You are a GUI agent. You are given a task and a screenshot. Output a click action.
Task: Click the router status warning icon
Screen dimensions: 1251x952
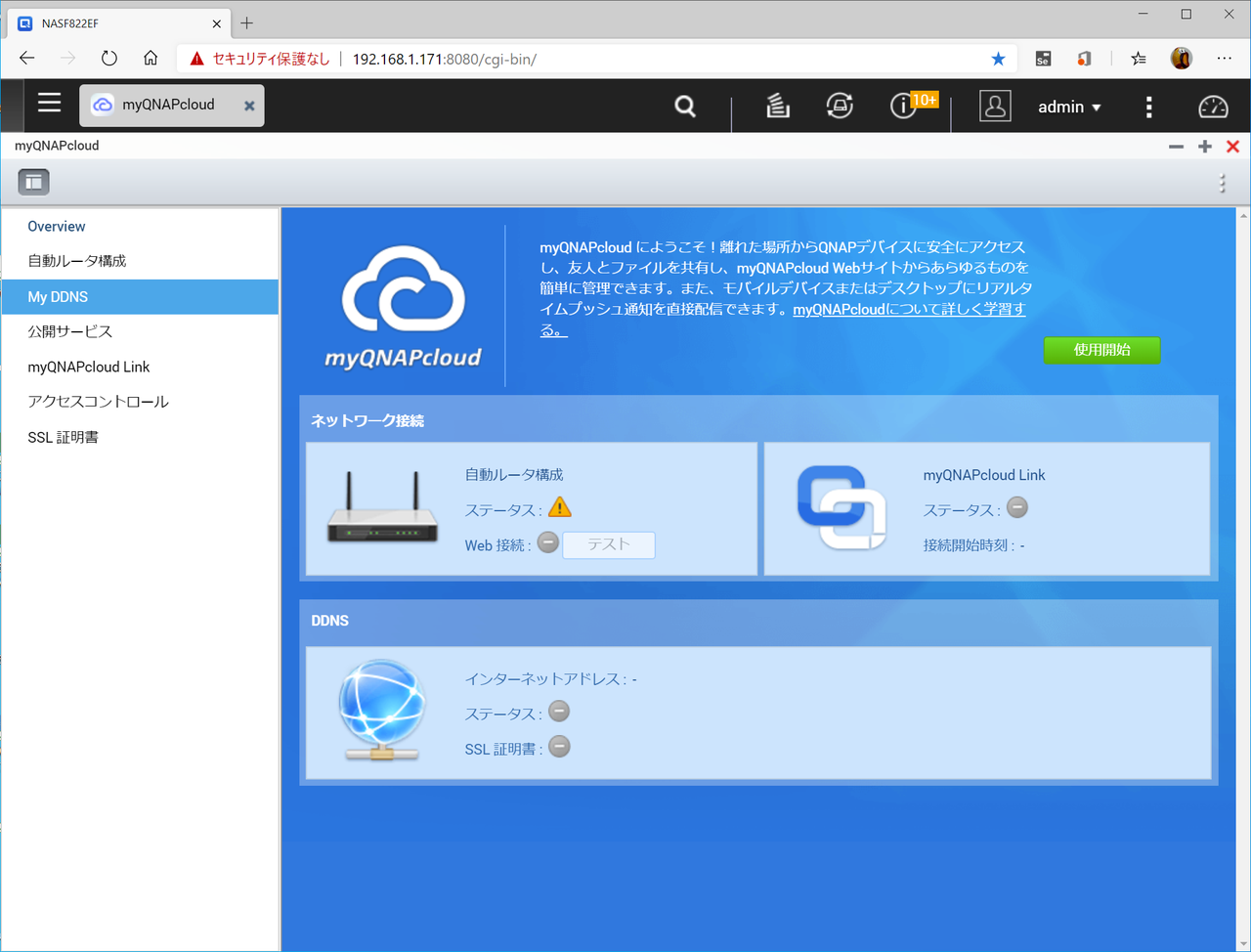point(560,507)
